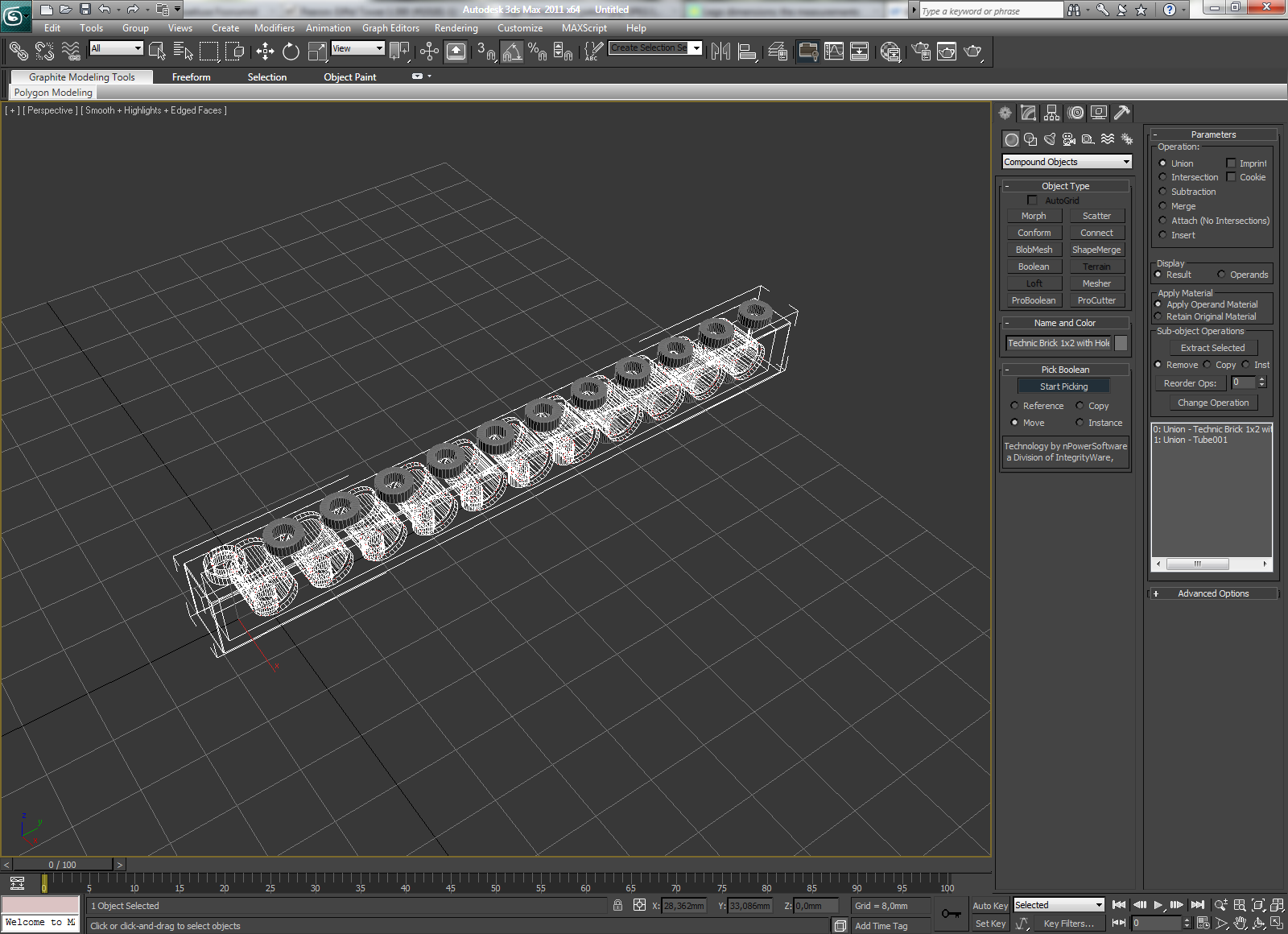1288x934 pixels.
Task: Collapse the Pick Boolean rollout
Action: [x=1065, y=370]
